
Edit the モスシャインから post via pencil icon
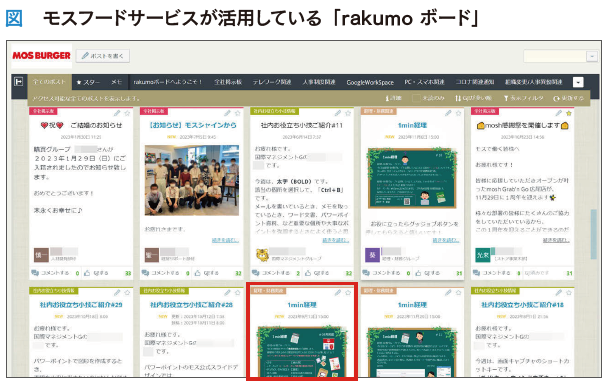227,113
